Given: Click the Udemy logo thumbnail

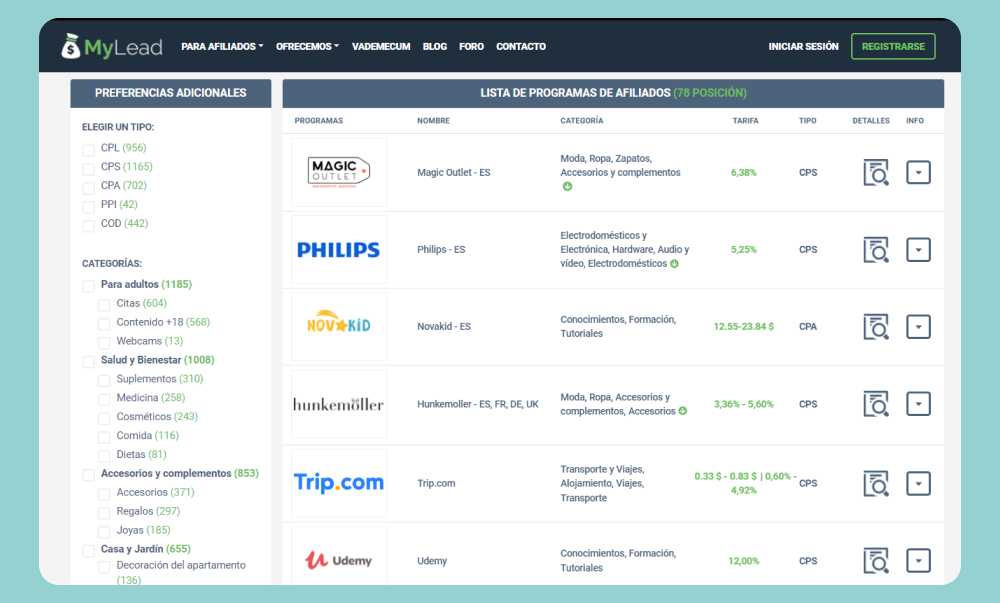Looking at the screenshot, I should point(339,556).
